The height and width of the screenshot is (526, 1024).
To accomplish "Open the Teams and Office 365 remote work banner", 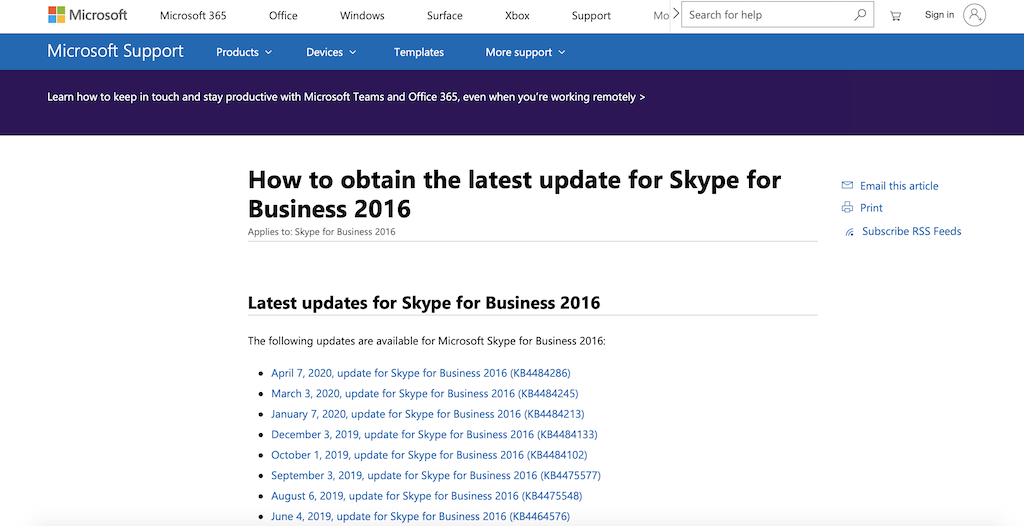I will tap(346, 97).
